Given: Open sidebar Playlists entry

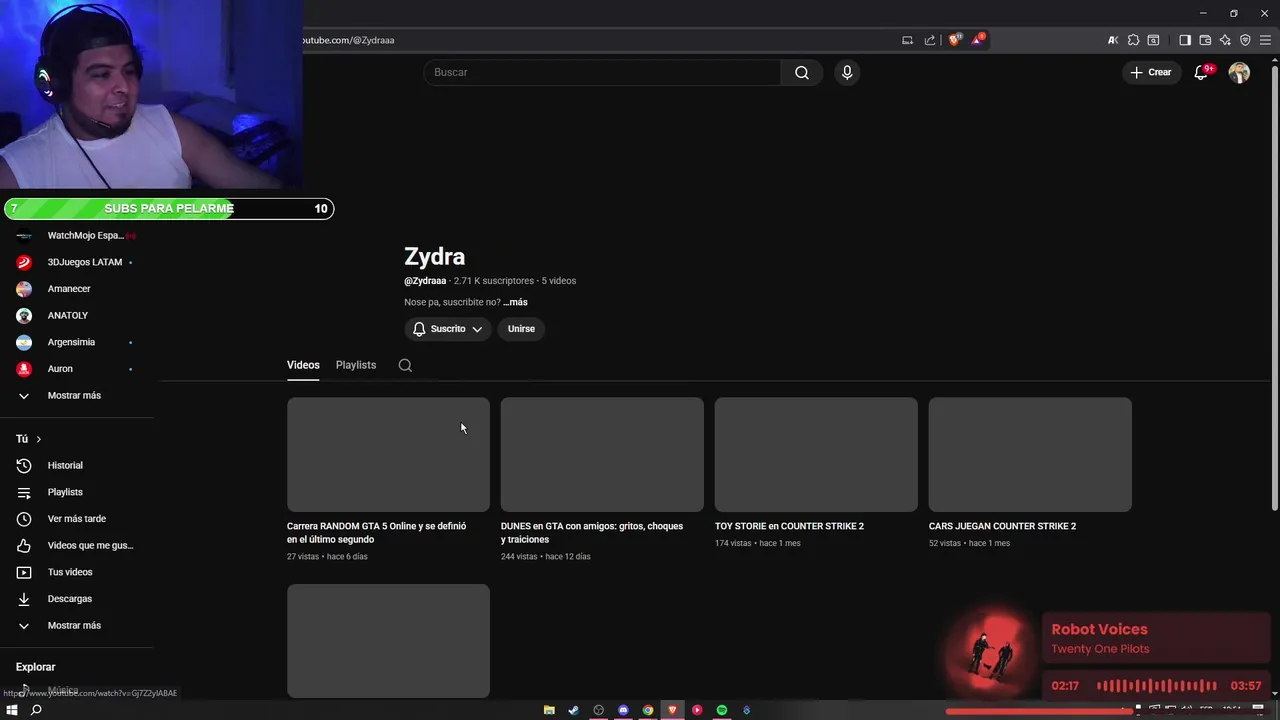Looking at the screenshot, I should pyautogui.click(x=77, y=492).
